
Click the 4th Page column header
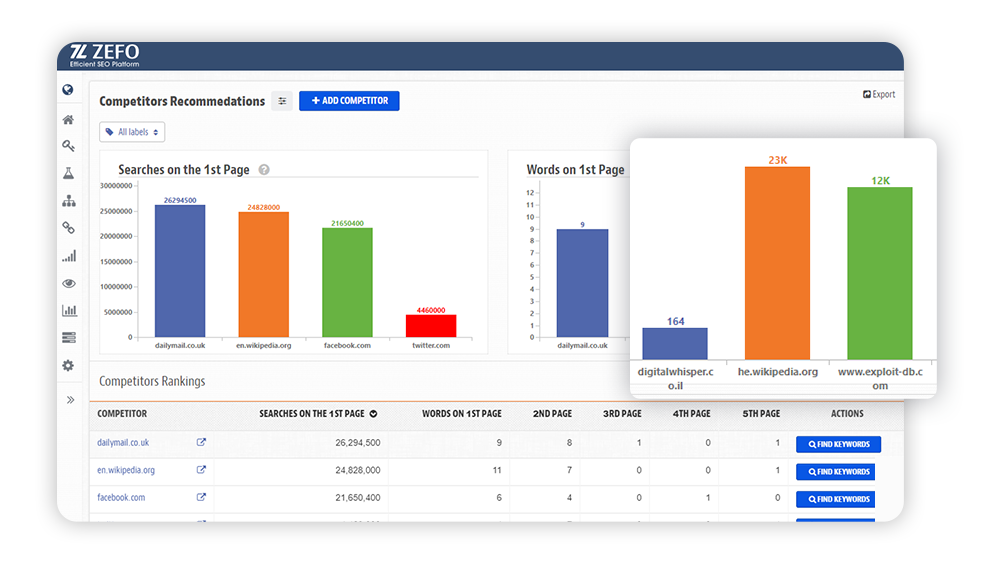(x=691, y=414)
